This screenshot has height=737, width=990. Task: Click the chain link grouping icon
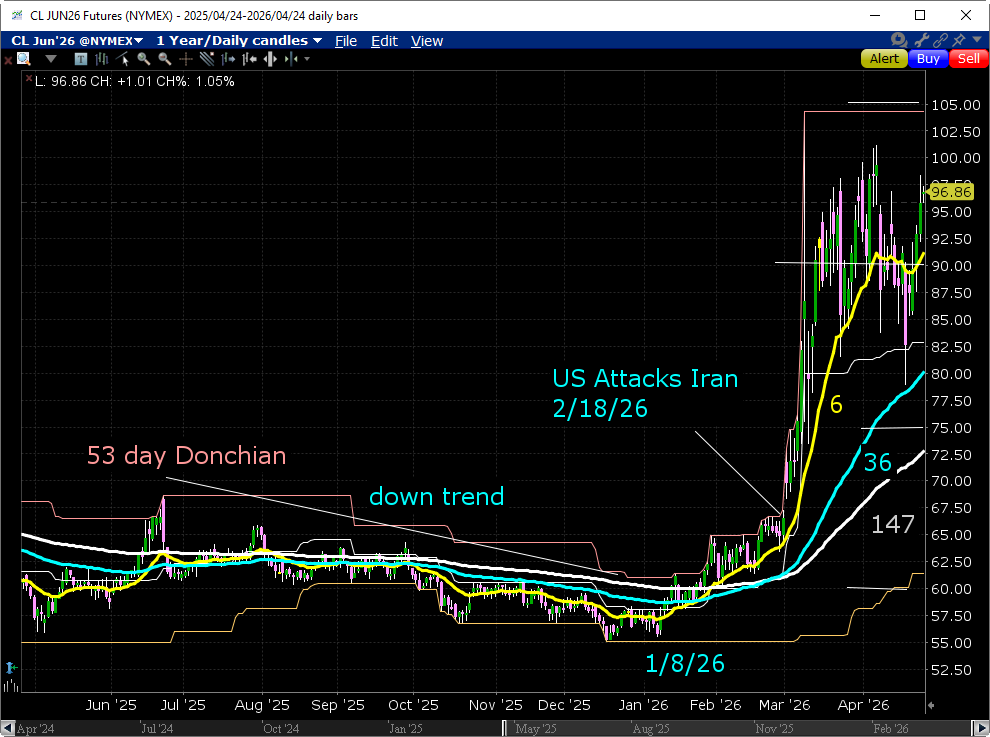click(940, 41)
